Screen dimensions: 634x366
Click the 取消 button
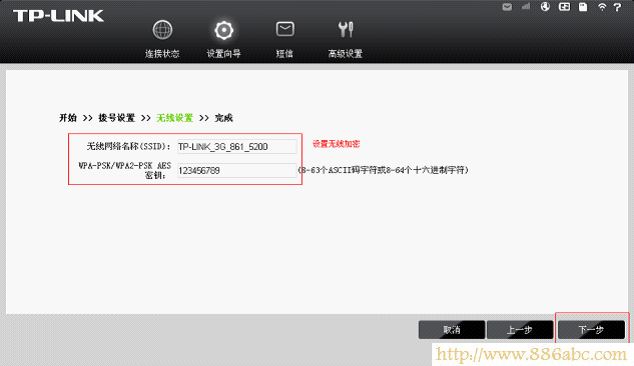(x=452, y=330)
